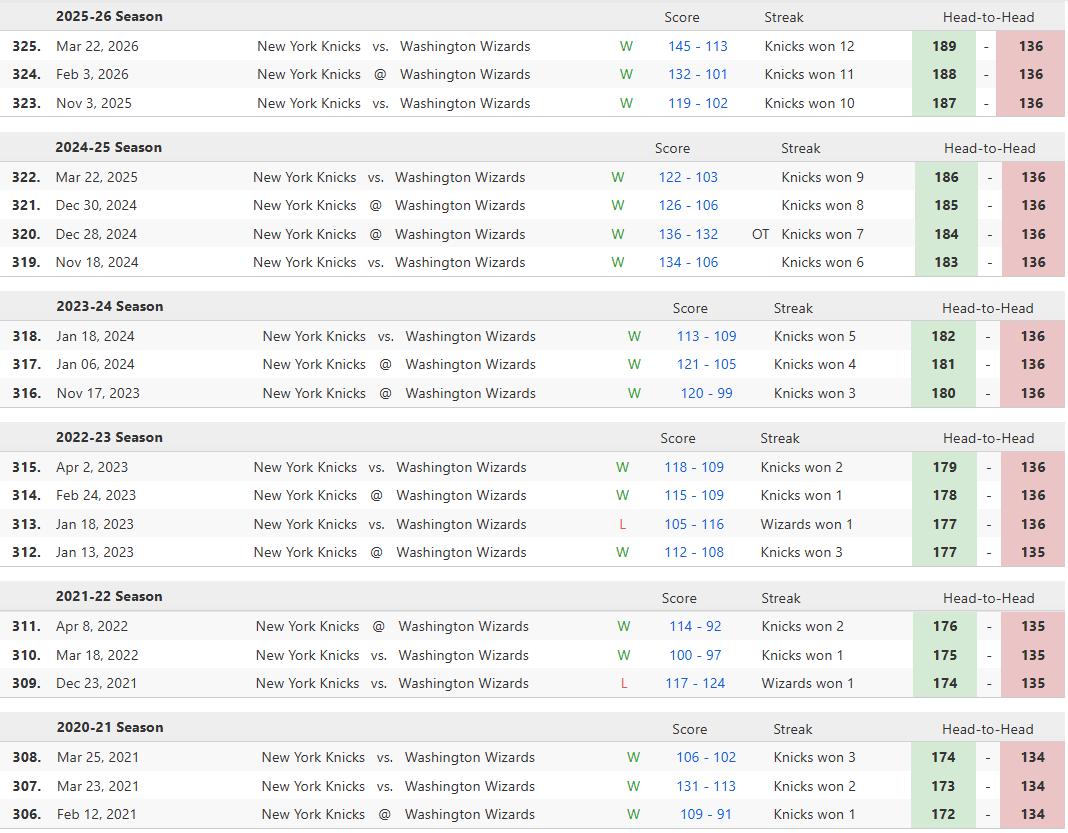View the 136 - 132 overtime game score
The image size is (1068, 833).
pos(688,234)
